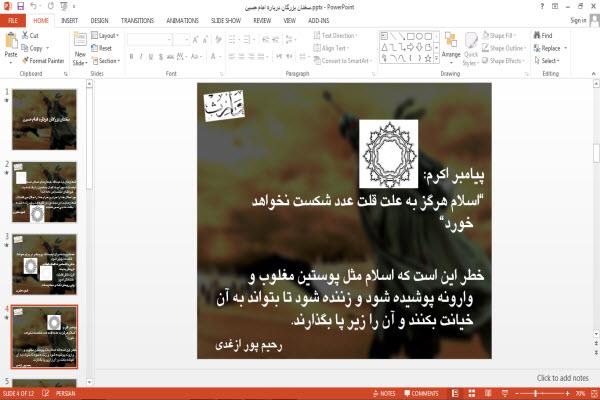Image resolution: width=600 pixels, height=400 pixels.
Task: Click 'Click to add notes' area
Action: tap(562, 378)
